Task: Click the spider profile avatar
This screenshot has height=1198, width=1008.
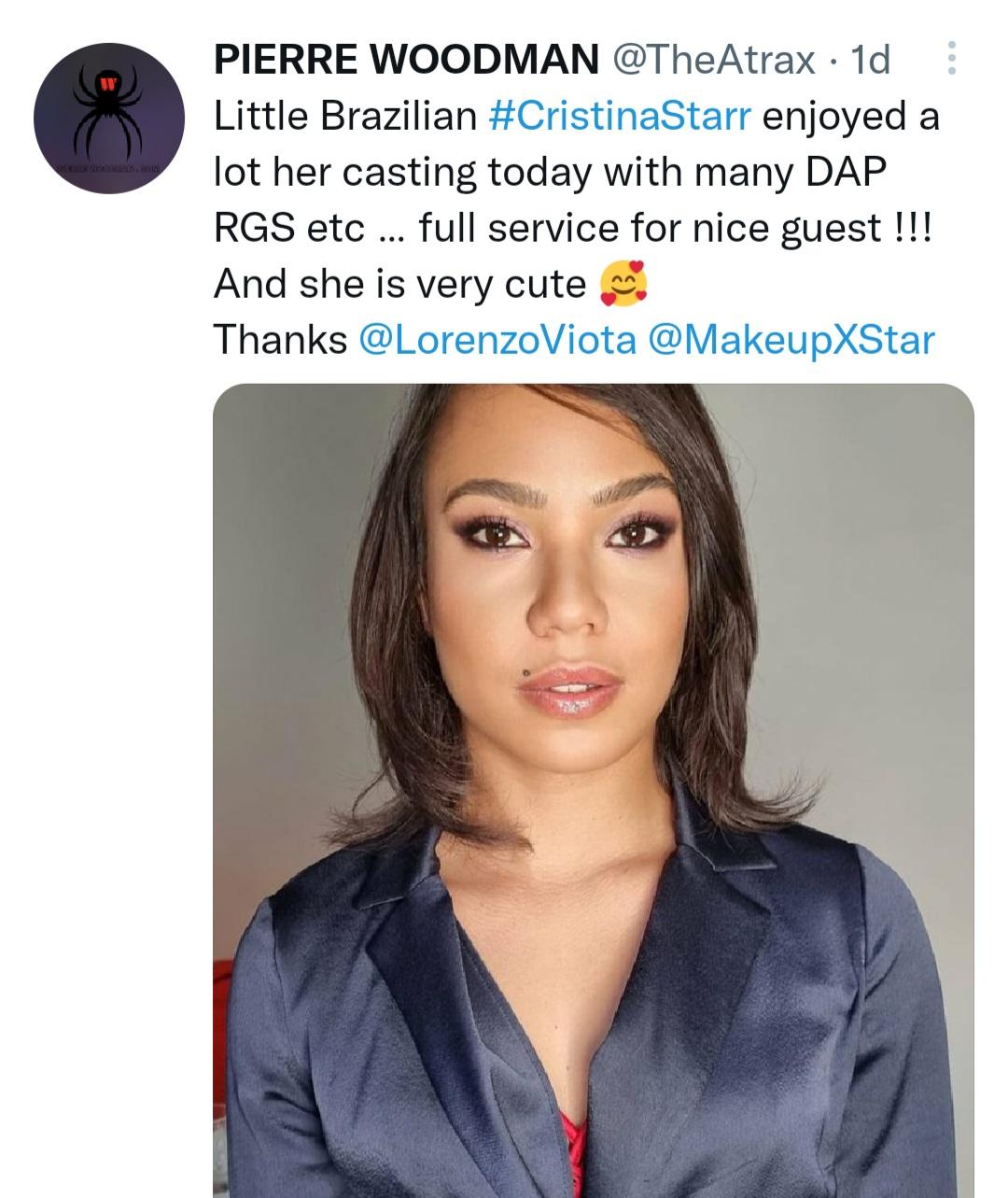Action: pyautogui.click(x=111, y=118)
